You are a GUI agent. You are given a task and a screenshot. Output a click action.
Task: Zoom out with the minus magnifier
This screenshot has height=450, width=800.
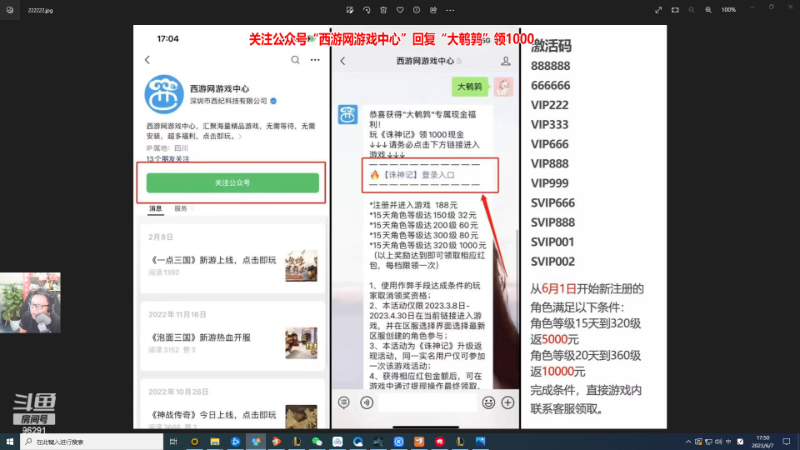tap(692, 10)
